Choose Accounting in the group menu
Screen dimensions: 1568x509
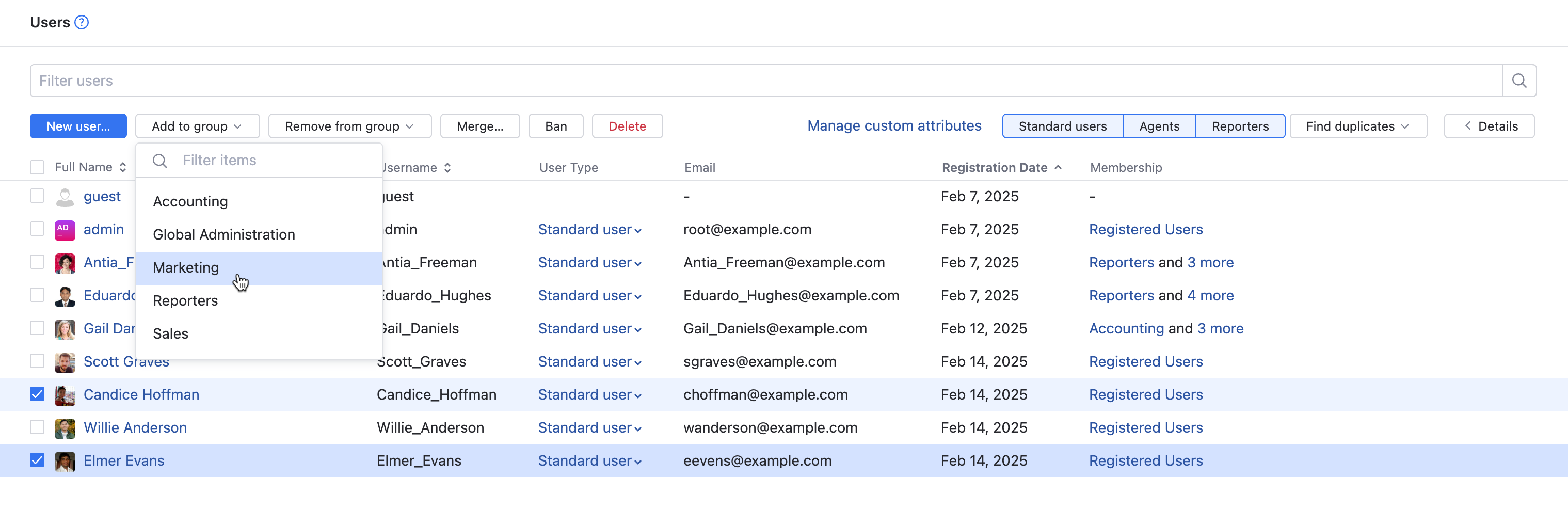[x=190, y=201]
